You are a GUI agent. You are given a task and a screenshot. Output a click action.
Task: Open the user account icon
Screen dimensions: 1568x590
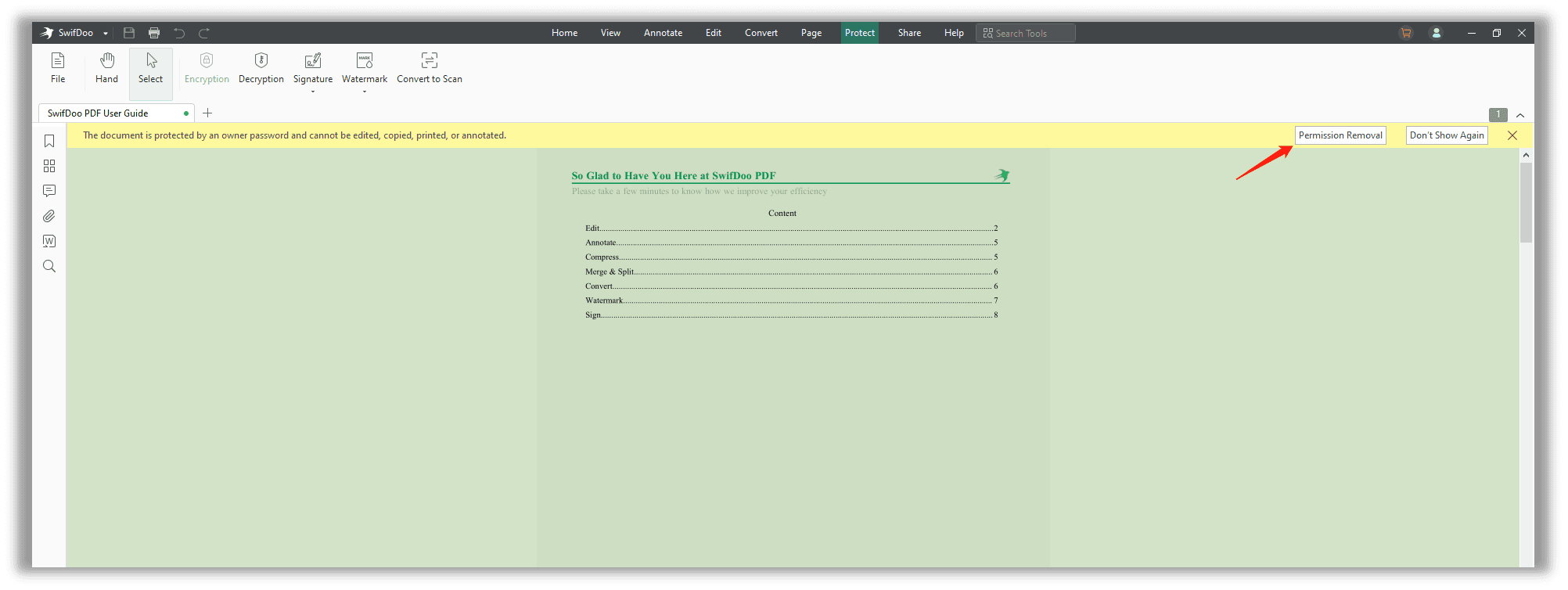(1436, 33)
